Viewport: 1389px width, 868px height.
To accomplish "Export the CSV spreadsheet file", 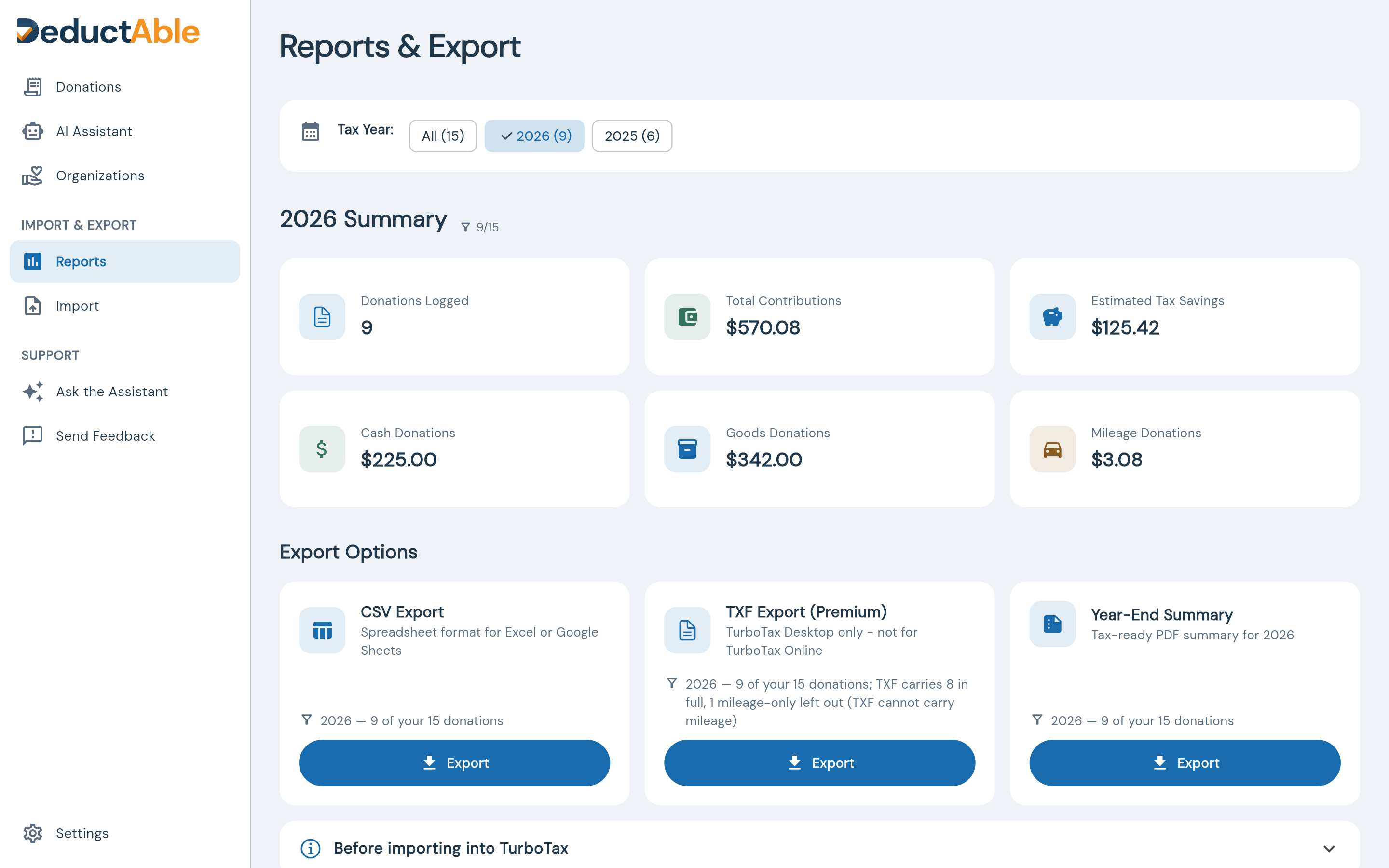I will (x=454, y=763).
